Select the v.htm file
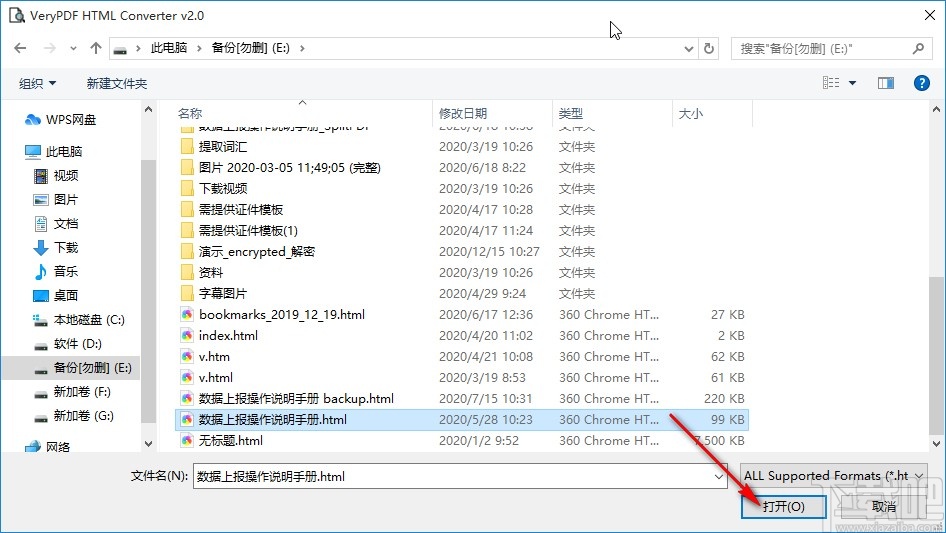 click(214, 357)
